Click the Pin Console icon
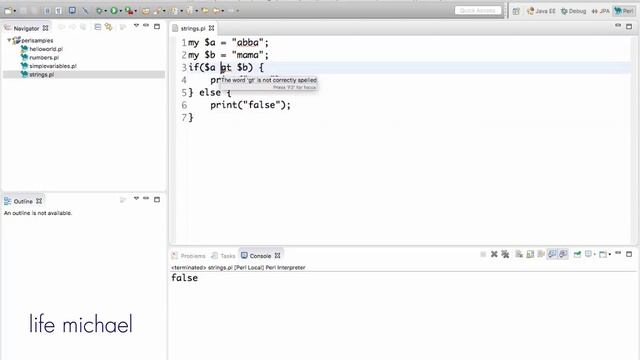Image resolution: width=640 pixels, height=360 pixels. pyautogui.click(x=577, y=254)
